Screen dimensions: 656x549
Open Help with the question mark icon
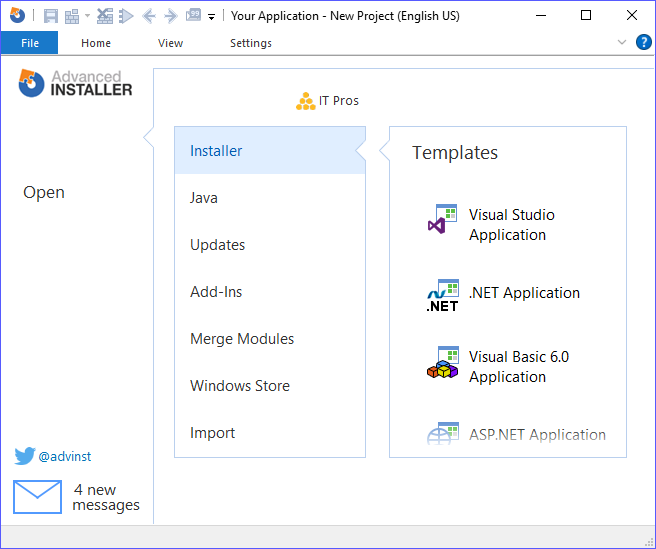point(643,42)
